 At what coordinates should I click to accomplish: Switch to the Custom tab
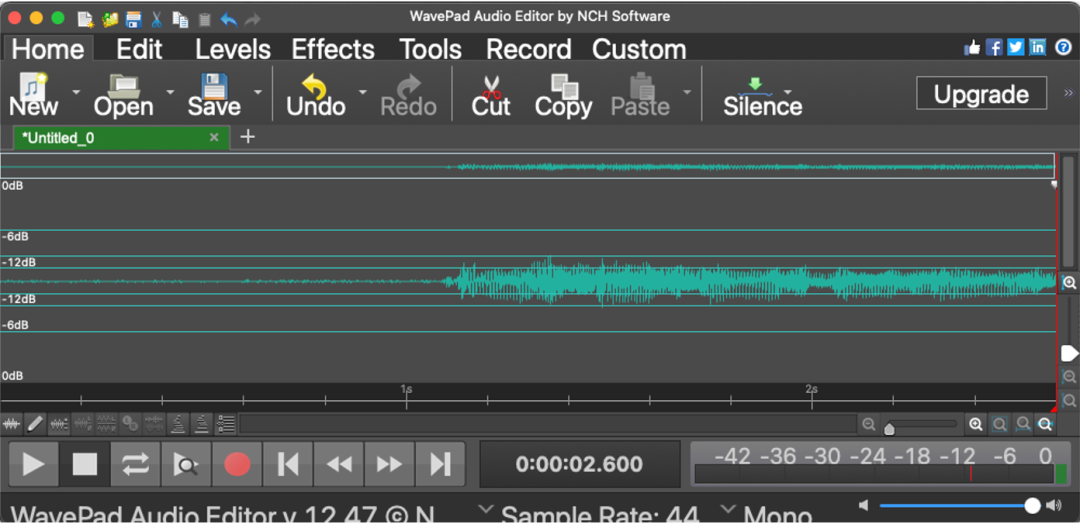(x=639, y=49)
